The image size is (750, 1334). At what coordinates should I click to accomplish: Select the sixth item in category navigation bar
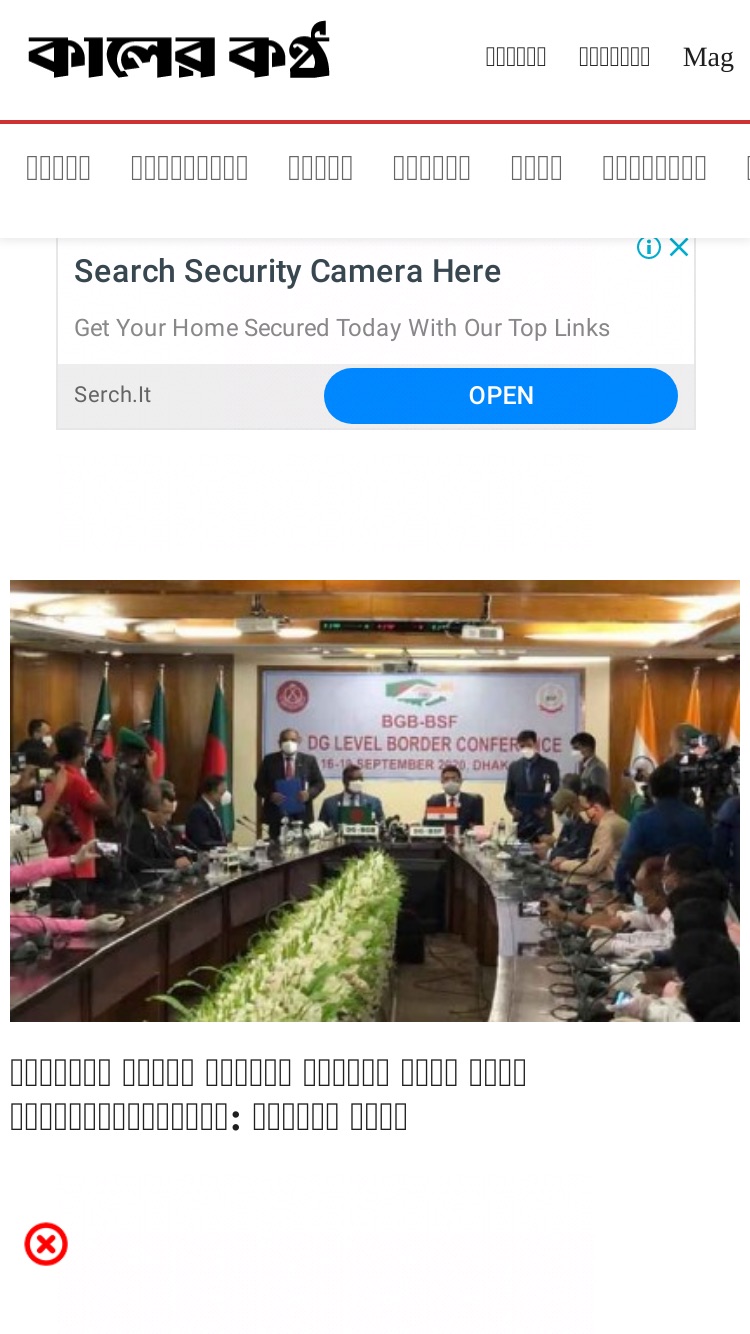click(654, 168)
